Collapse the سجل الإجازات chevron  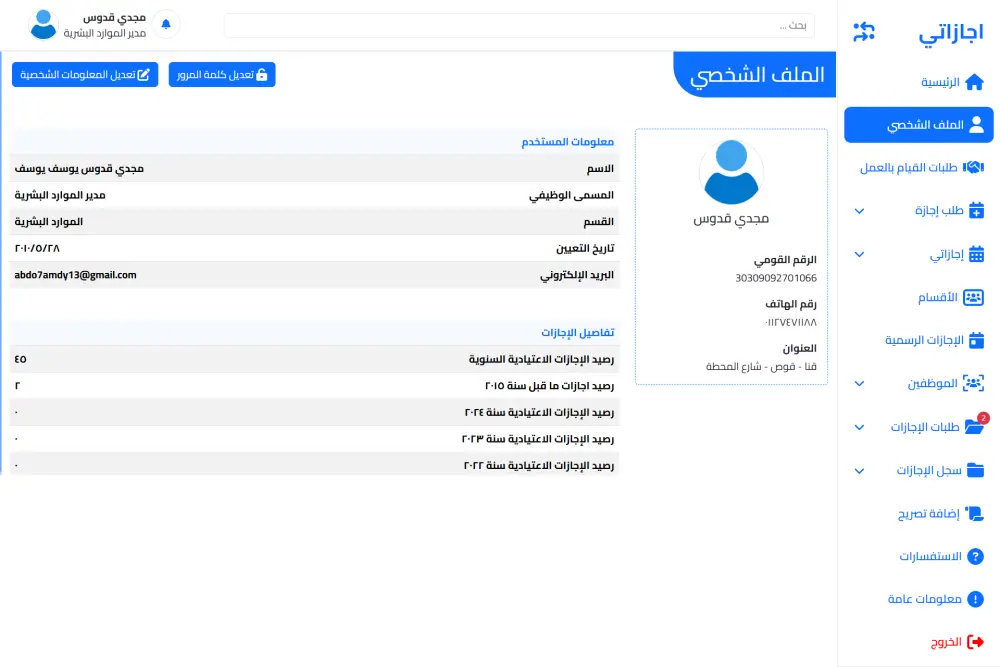pyautogui.click(x=858, y=470)
